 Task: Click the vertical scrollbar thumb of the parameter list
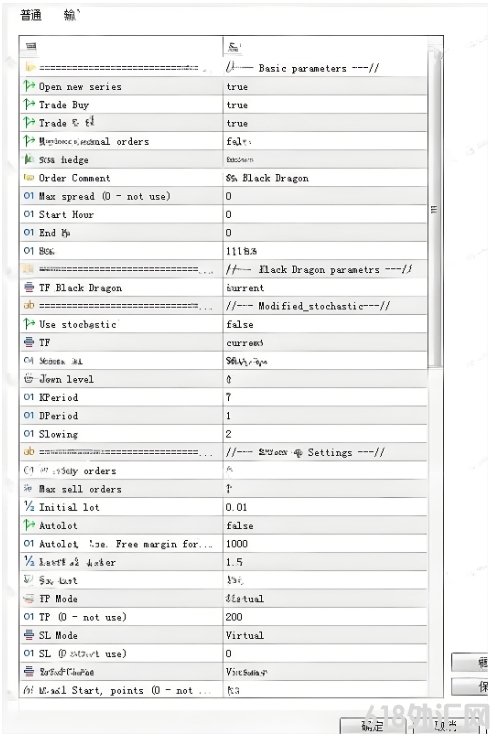(x=435, y=208)
